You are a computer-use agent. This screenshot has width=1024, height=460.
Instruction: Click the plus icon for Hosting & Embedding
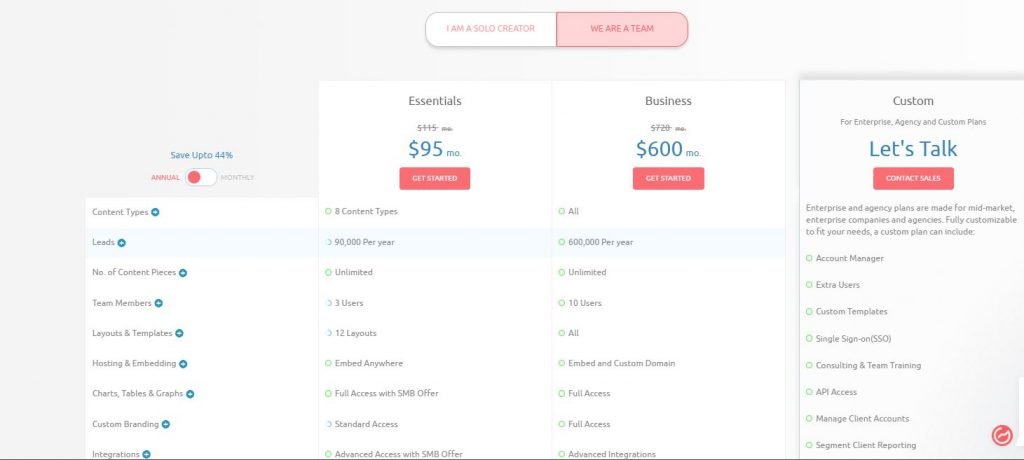tap(183, 364)
